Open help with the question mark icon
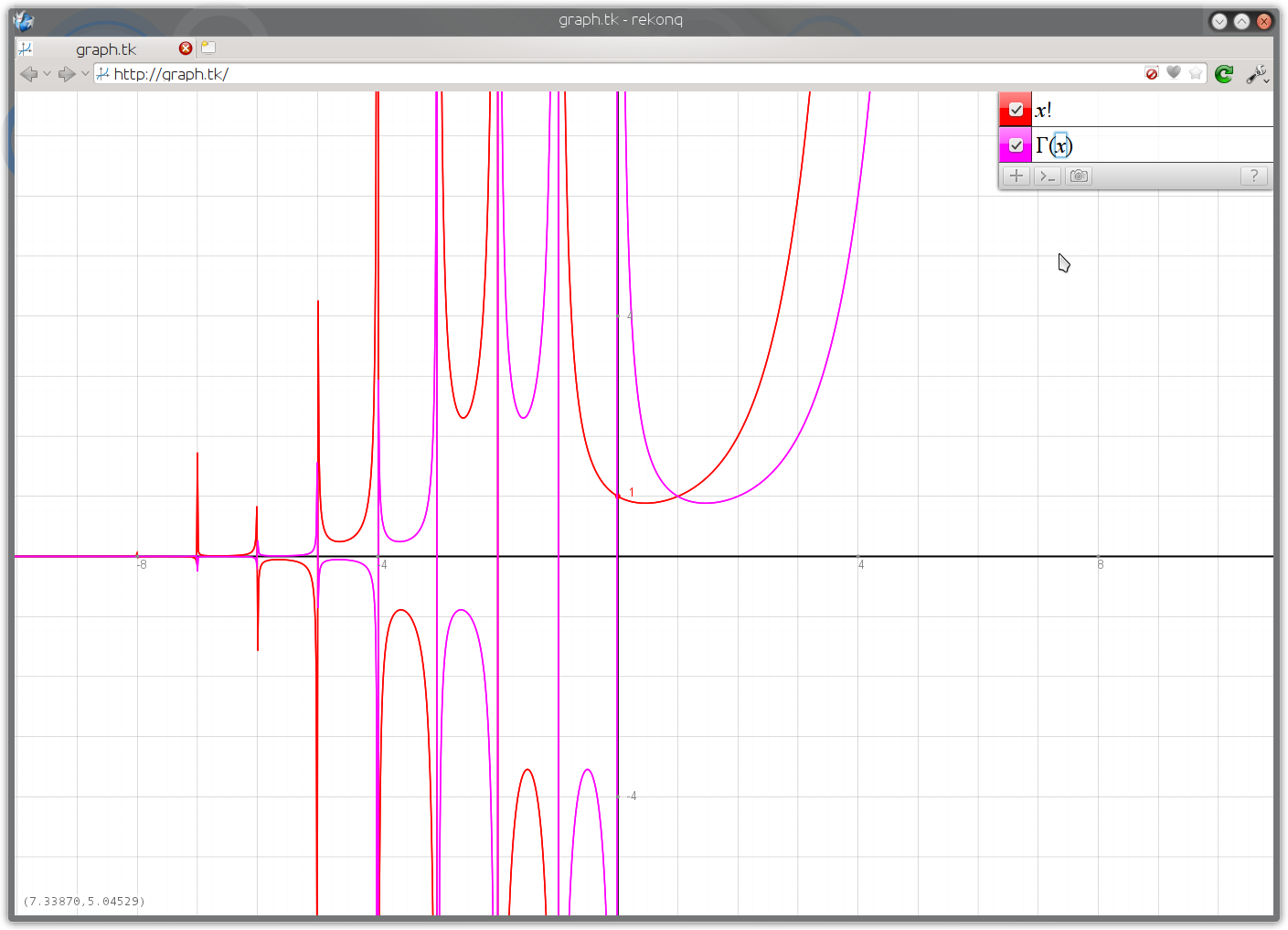 (x=1253, y=176)
